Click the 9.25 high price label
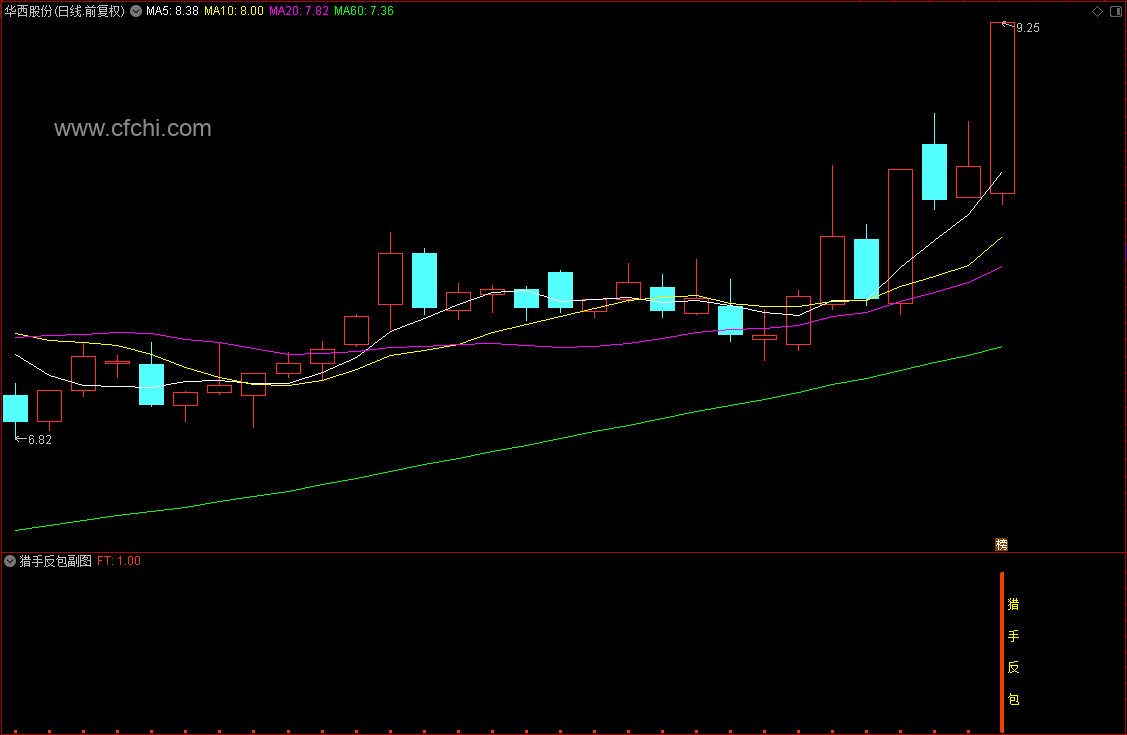The image size is (1127, 735). coord(1028,28)
